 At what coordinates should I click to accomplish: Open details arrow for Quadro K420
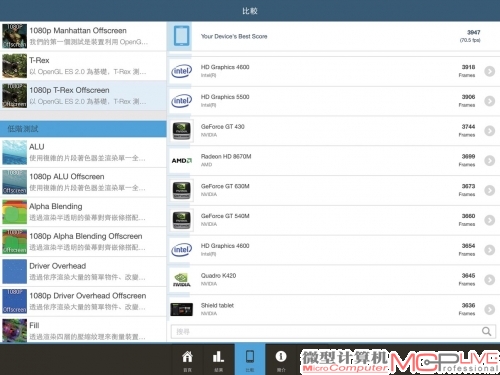[490, 280]
